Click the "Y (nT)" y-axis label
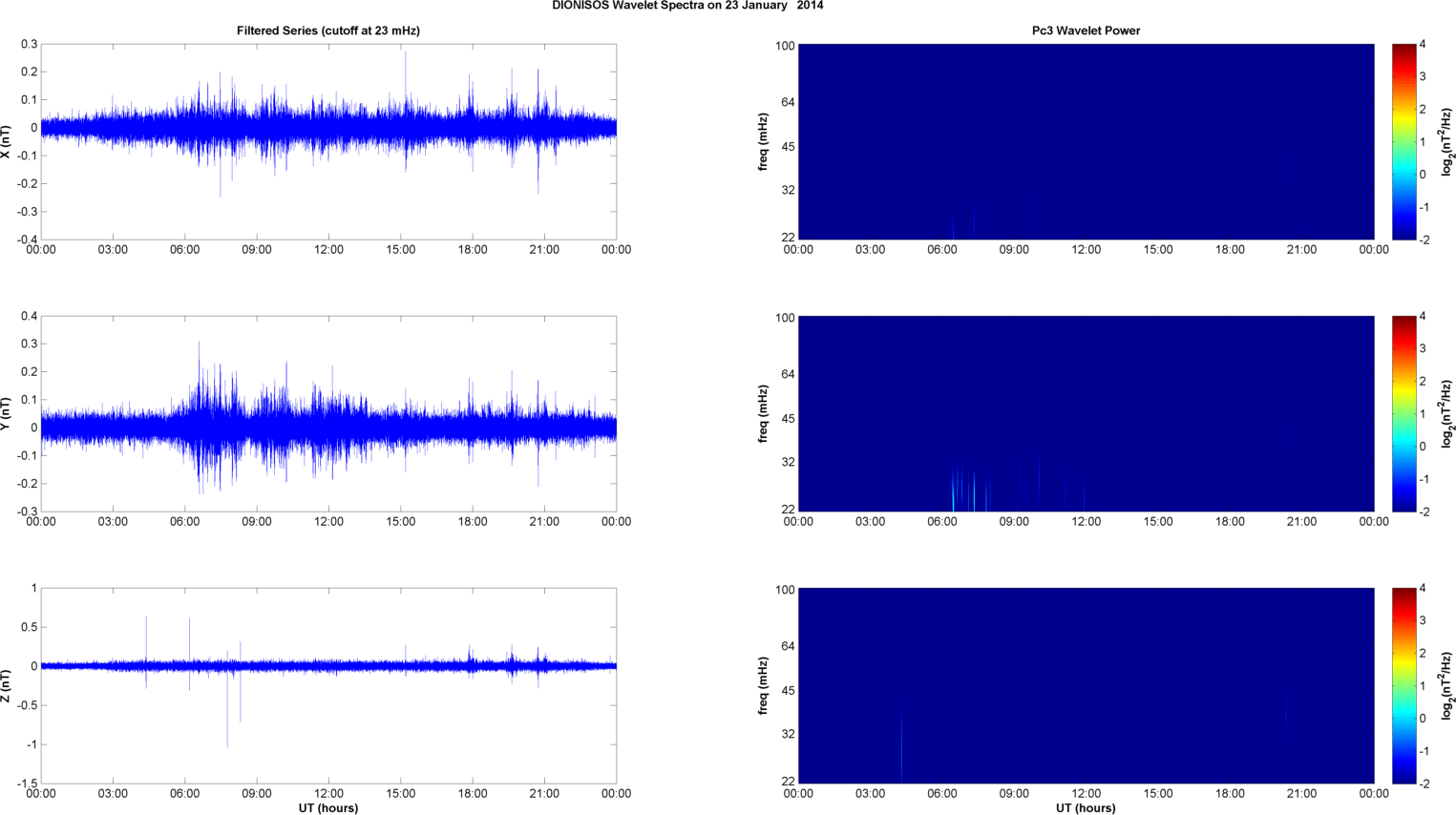Screen dimensions: 1456x815 coord(7,414)
